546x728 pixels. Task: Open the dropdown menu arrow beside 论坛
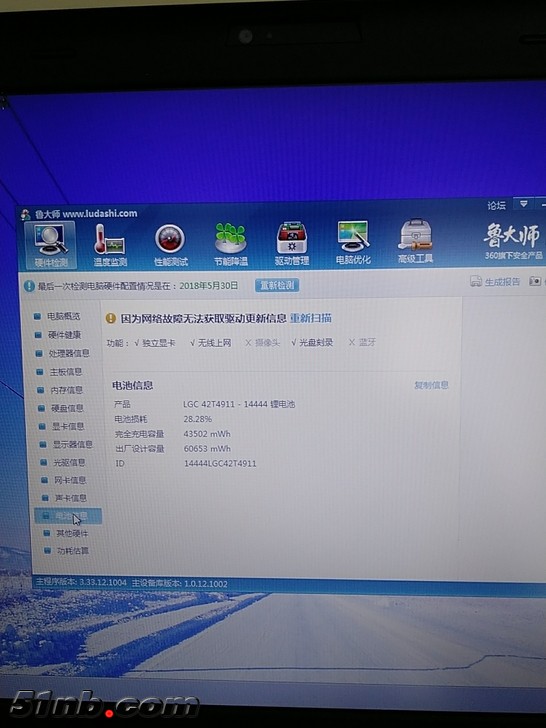pos(523,204)
